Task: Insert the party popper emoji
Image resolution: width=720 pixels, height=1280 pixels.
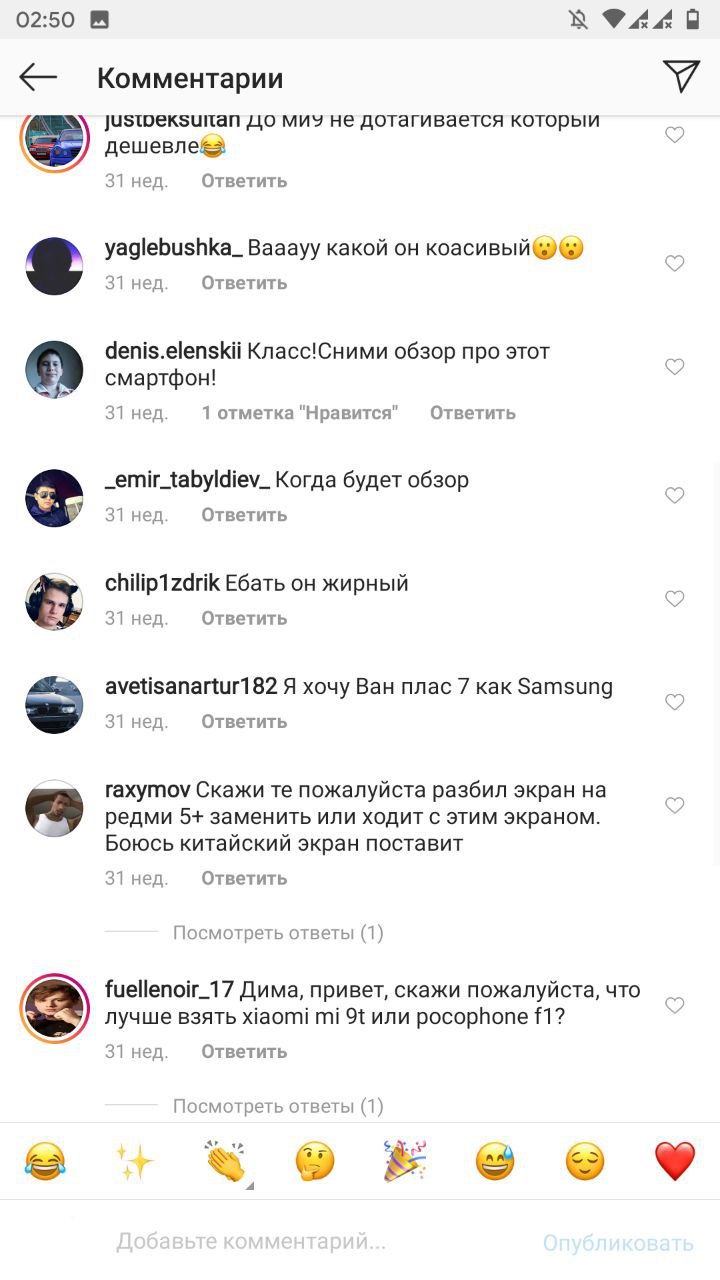Action: 405,1161
